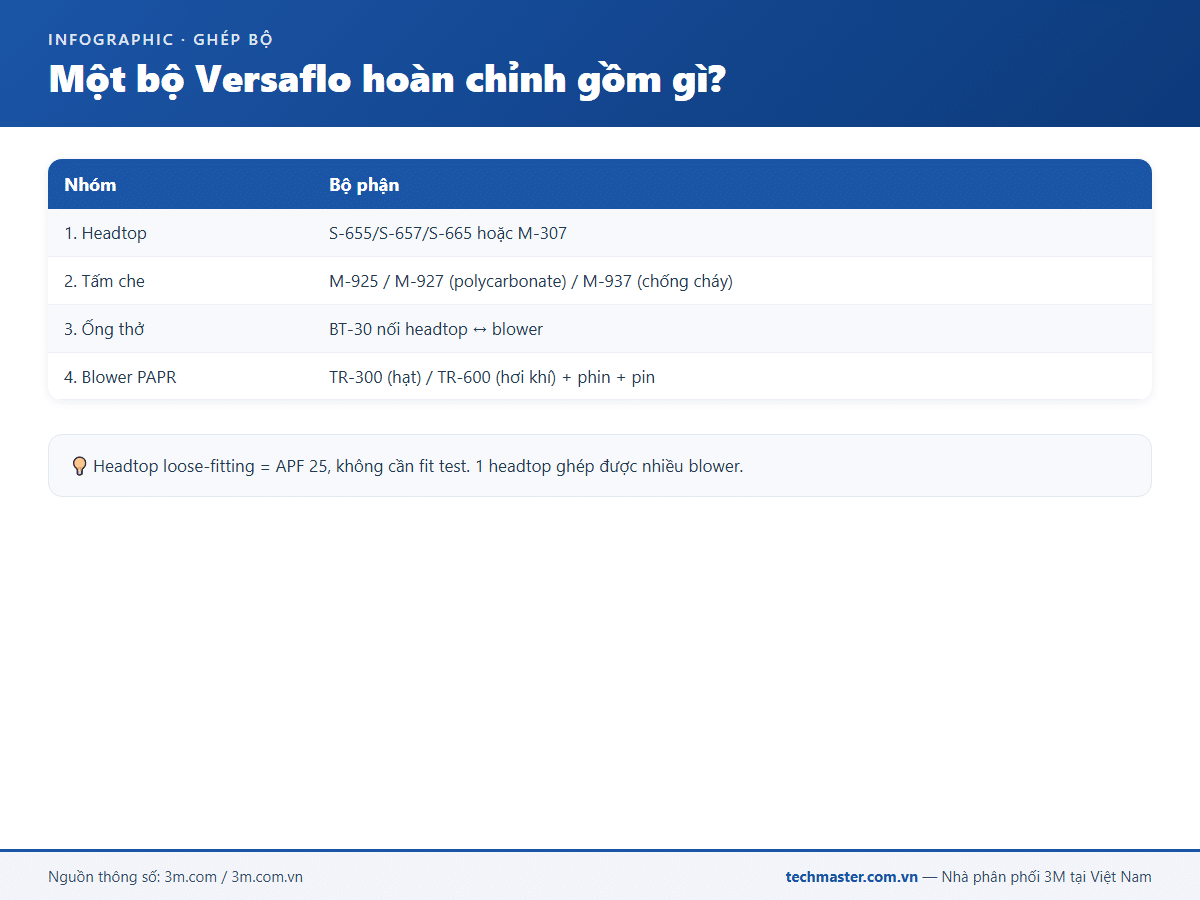Click the title "Một bộ Versaflo hoàn chỉnh gồm gì?"
This screenshot has height=900, width=1200.
click(x=387, y=80)
